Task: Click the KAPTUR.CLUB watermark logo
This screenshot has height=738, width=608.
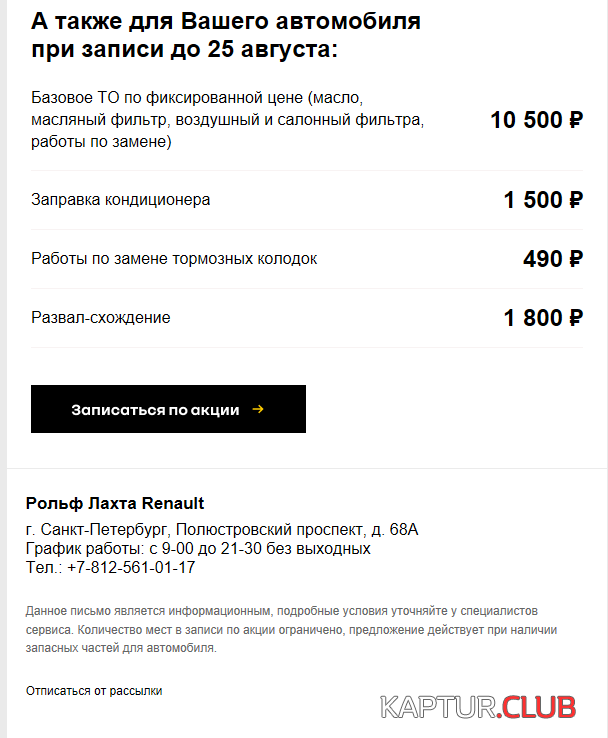Action: [478, 708]
